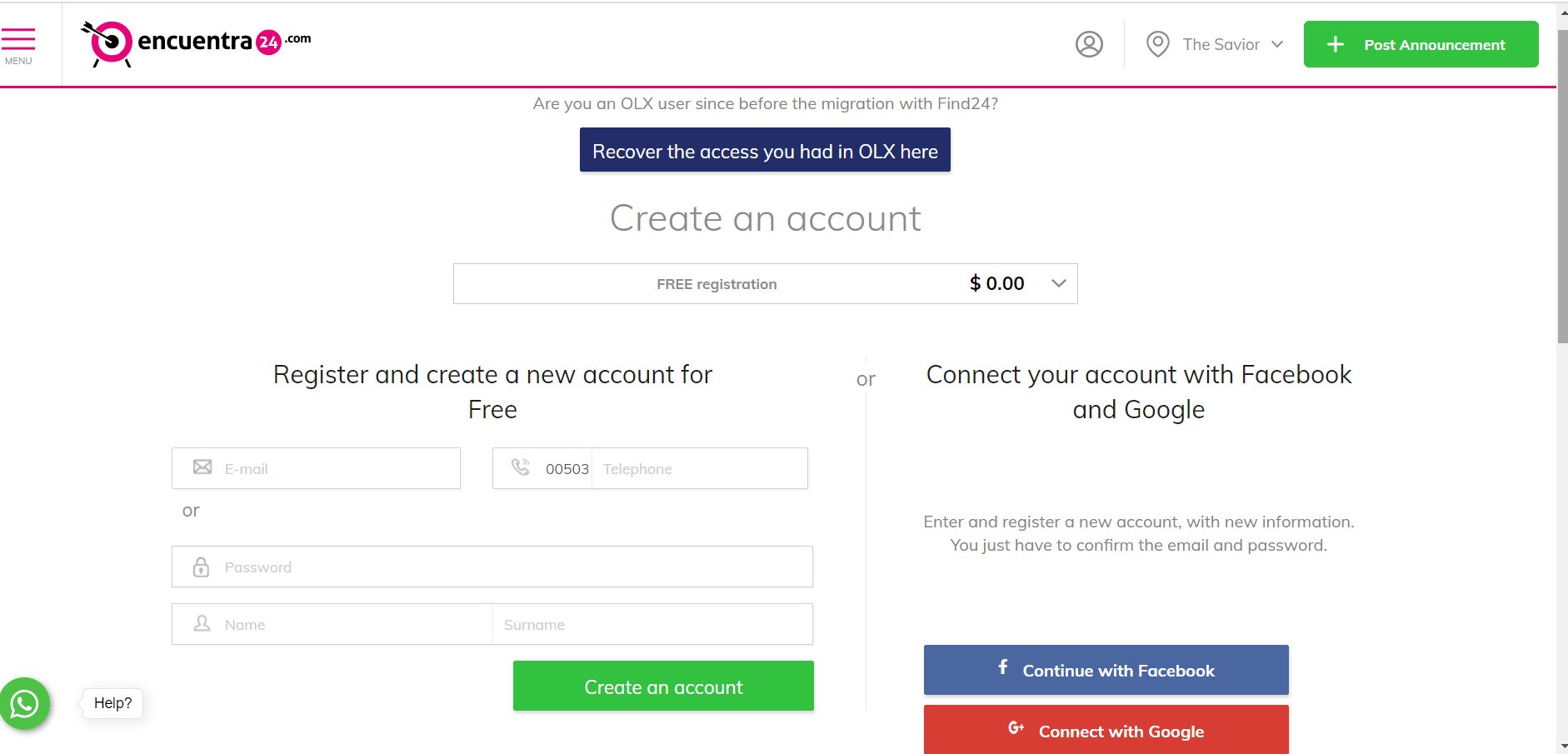Click the Help? bubble
Screen dimensions: 1568x754
pyautogui.click(x=112, y=702)
